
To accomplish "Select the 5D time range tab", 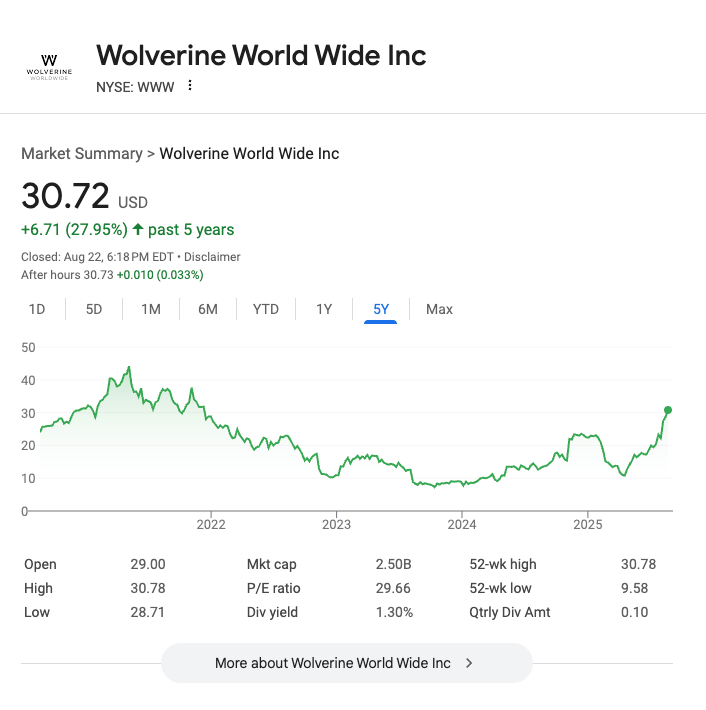I will tap(94, 309).
